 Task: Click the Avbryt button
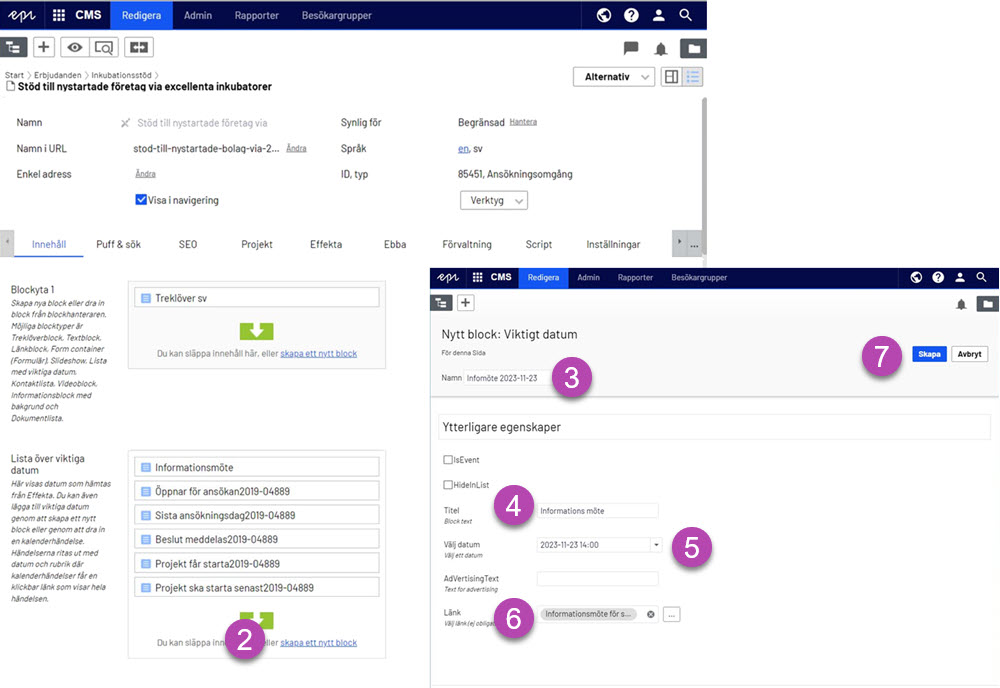coord(969,354)
